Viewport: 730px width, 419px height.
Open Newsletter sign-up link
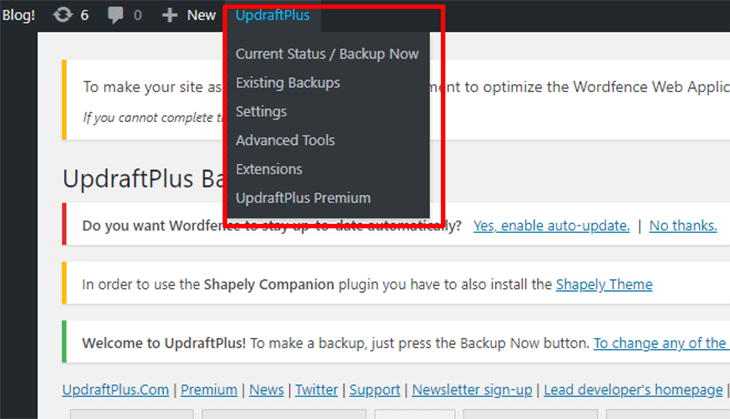[x=472, y=390]
